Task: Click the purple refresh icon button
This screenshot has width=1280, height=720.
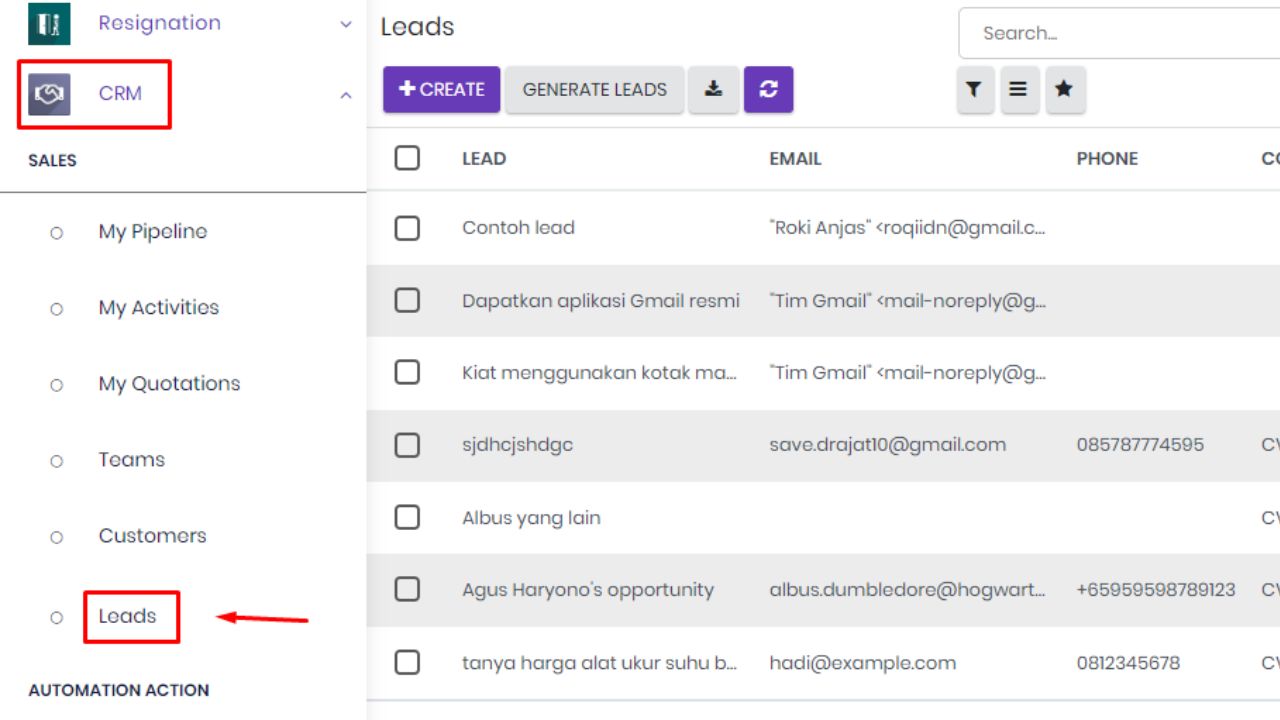Action: [x=768, y=89]
